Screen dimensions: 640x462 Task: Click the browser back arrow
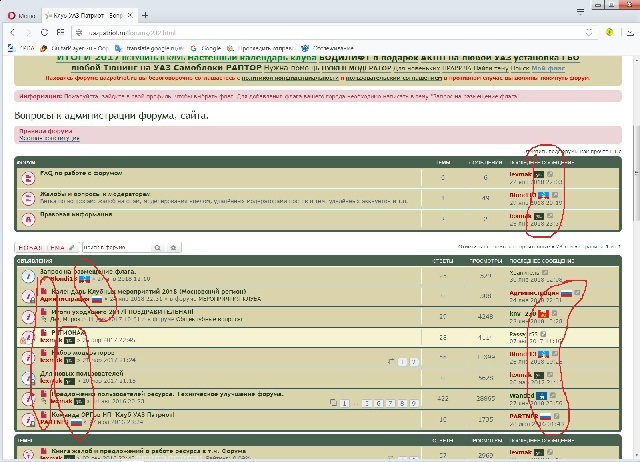click(13, 32)
